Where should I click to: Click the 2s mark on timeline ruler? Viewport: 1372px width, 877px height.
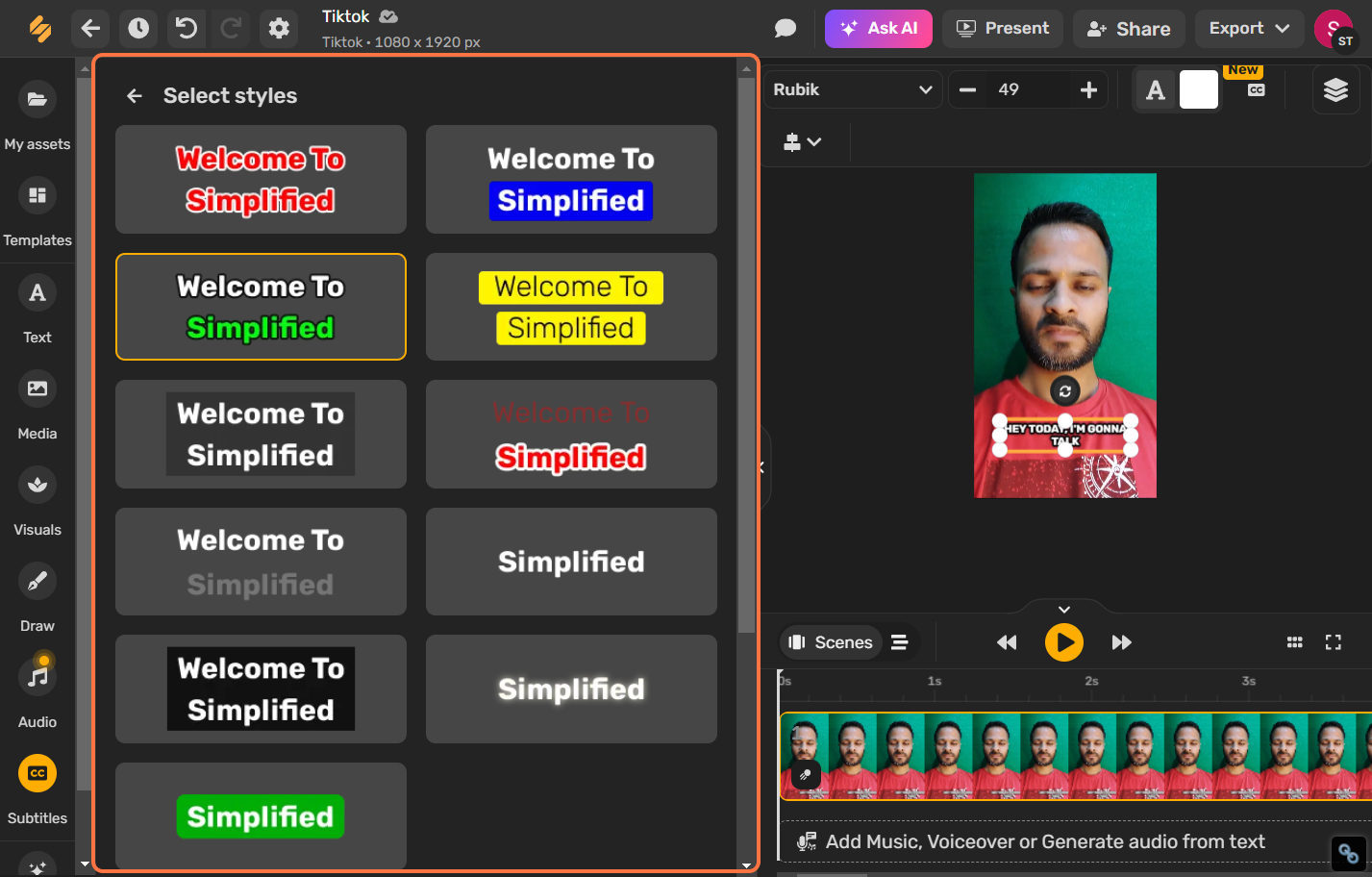[1091, 681]
